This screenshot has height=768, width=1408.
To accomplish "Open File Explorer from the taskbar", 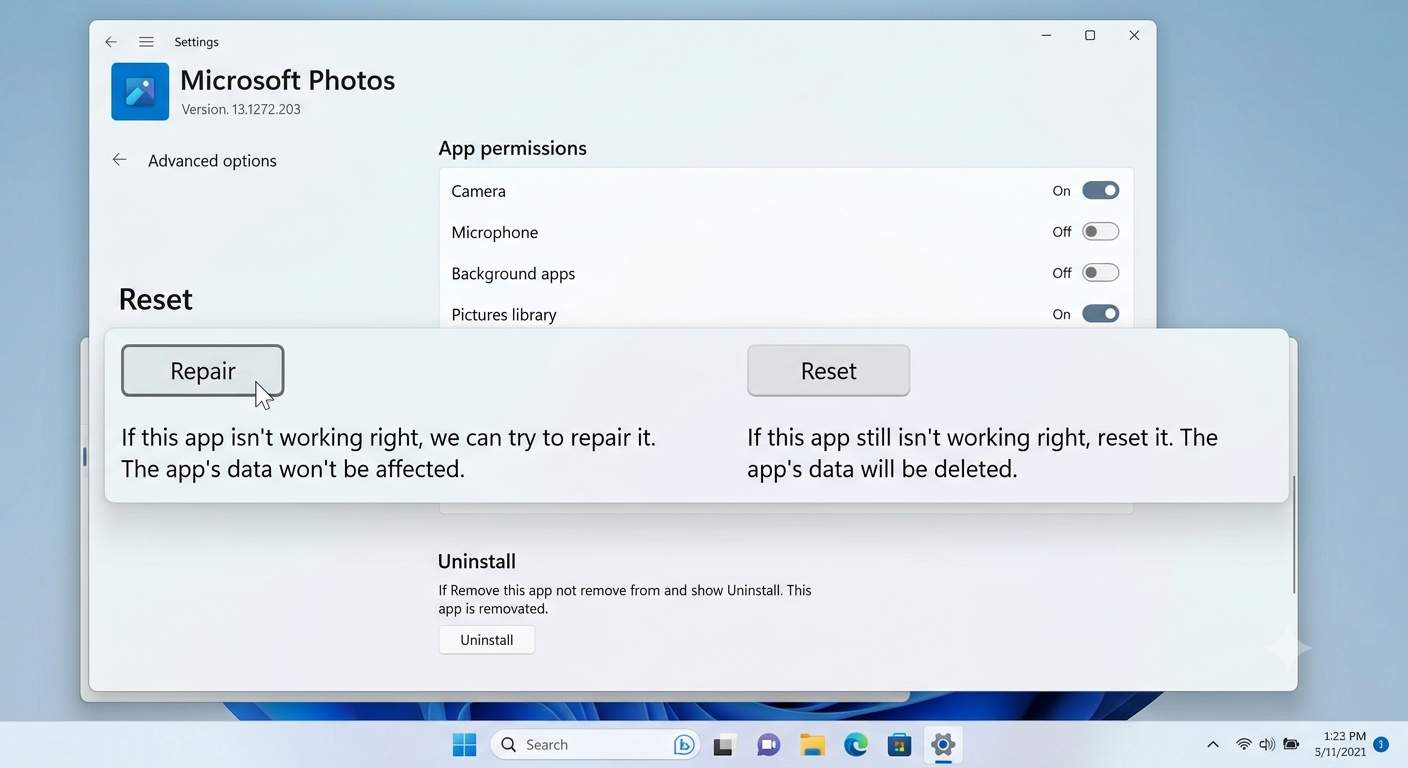I will pyautogui.click(x=812, y=745).
